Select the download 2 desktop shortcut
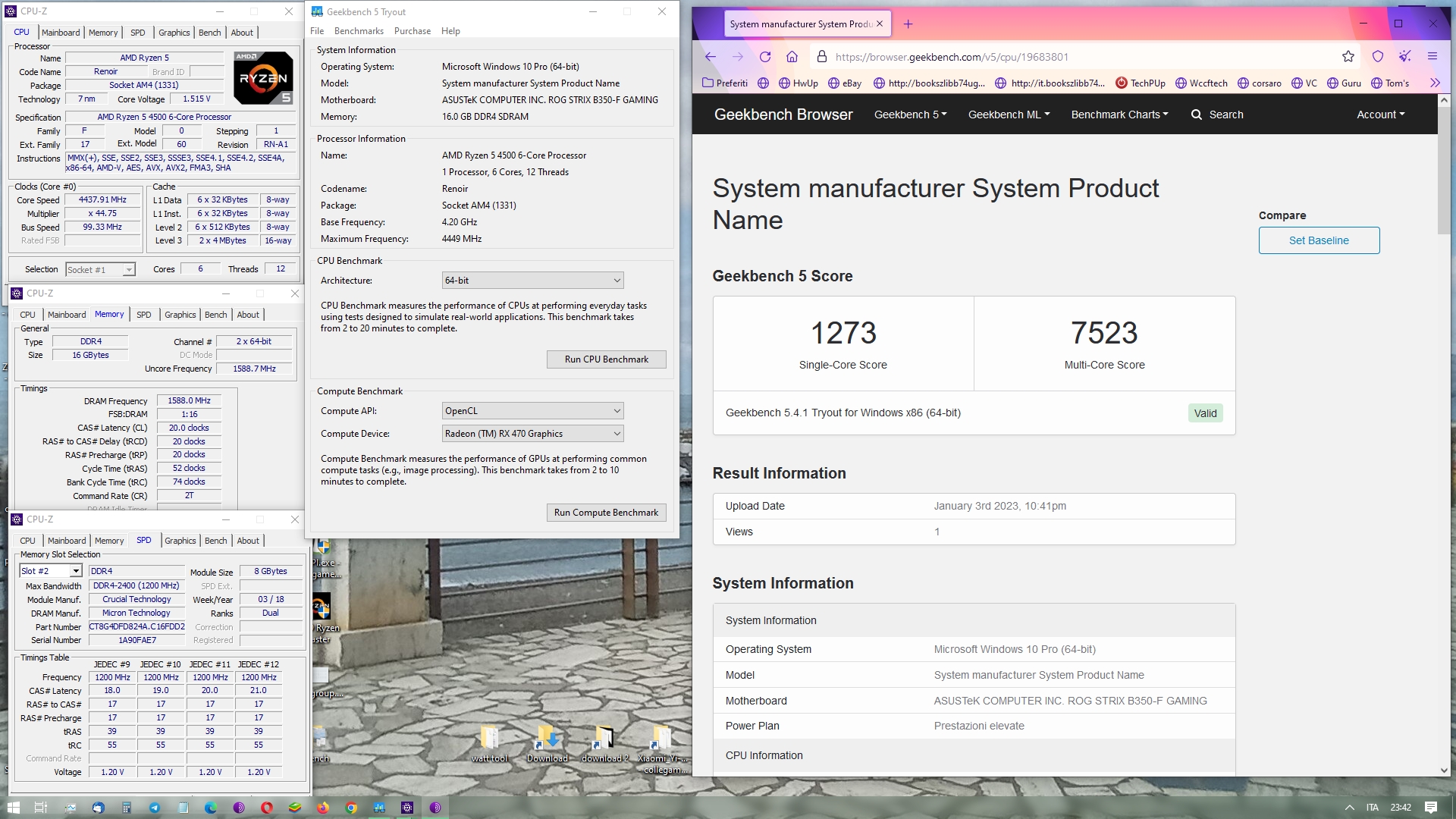 click(604, 744)
